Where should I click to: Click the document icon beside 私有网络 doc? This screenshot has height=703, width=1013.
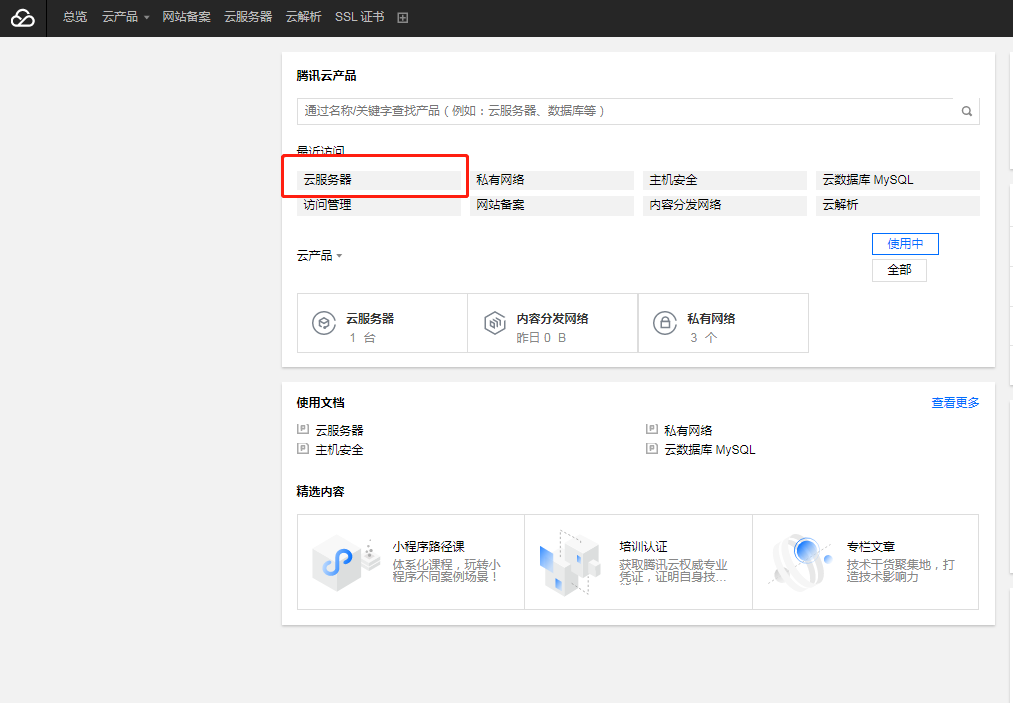click(x=652, y=429)
